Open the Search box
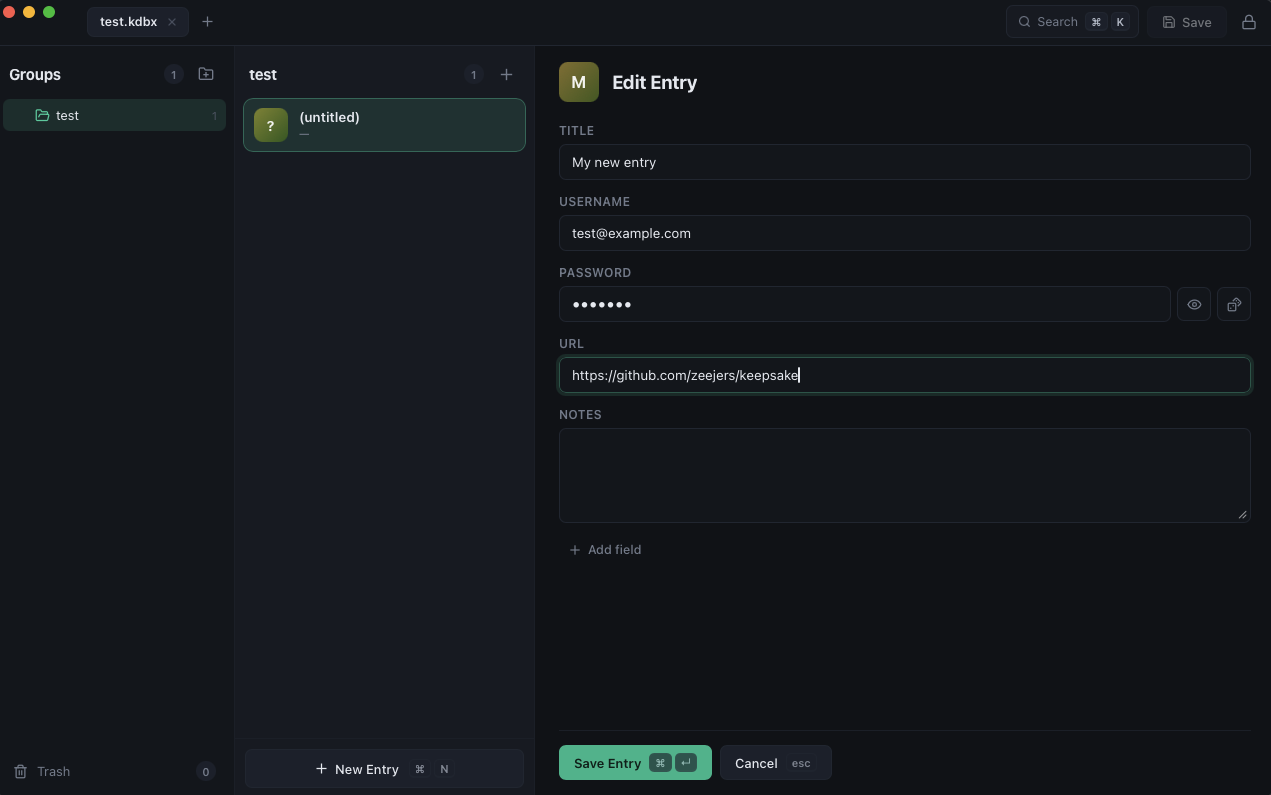Image resolution: width=1271 pixels, height=795 pixels. 1072,22
